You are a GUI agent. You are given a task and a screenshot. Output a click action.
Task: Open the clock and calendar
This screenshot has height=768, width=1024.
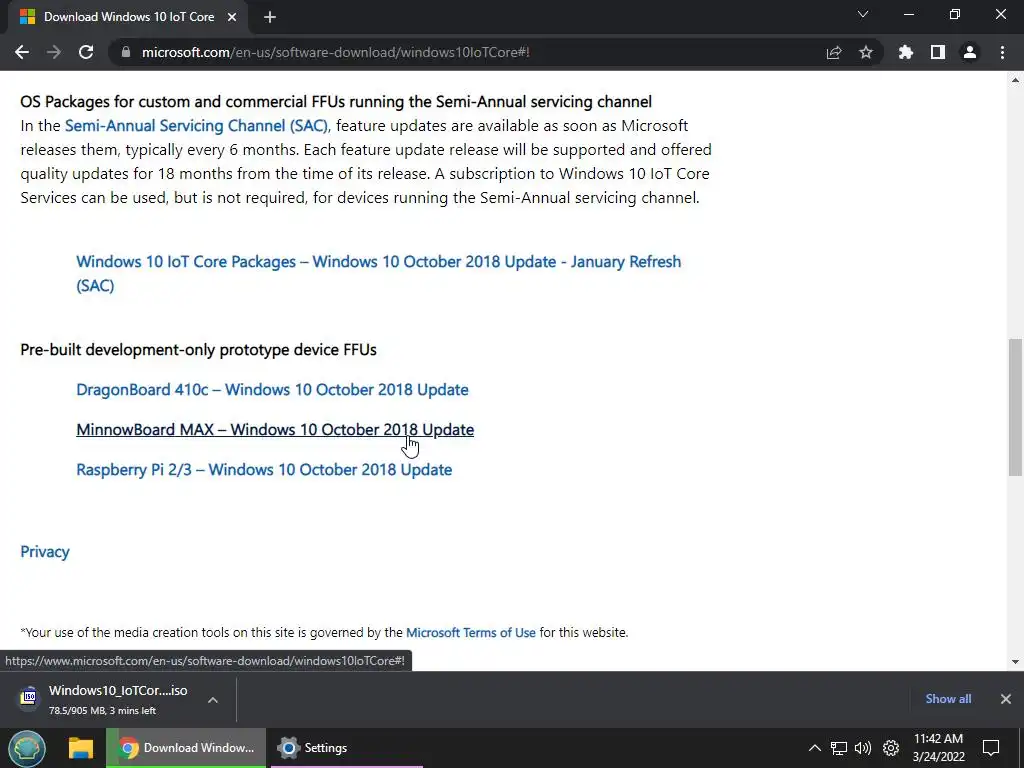tap(938, 748)
